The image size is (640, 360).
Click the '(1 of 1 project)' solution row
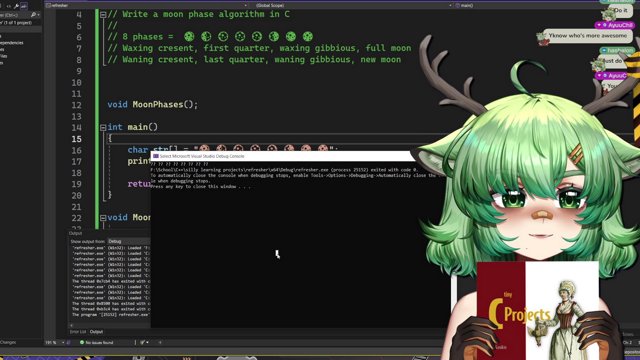click(16, 23)
